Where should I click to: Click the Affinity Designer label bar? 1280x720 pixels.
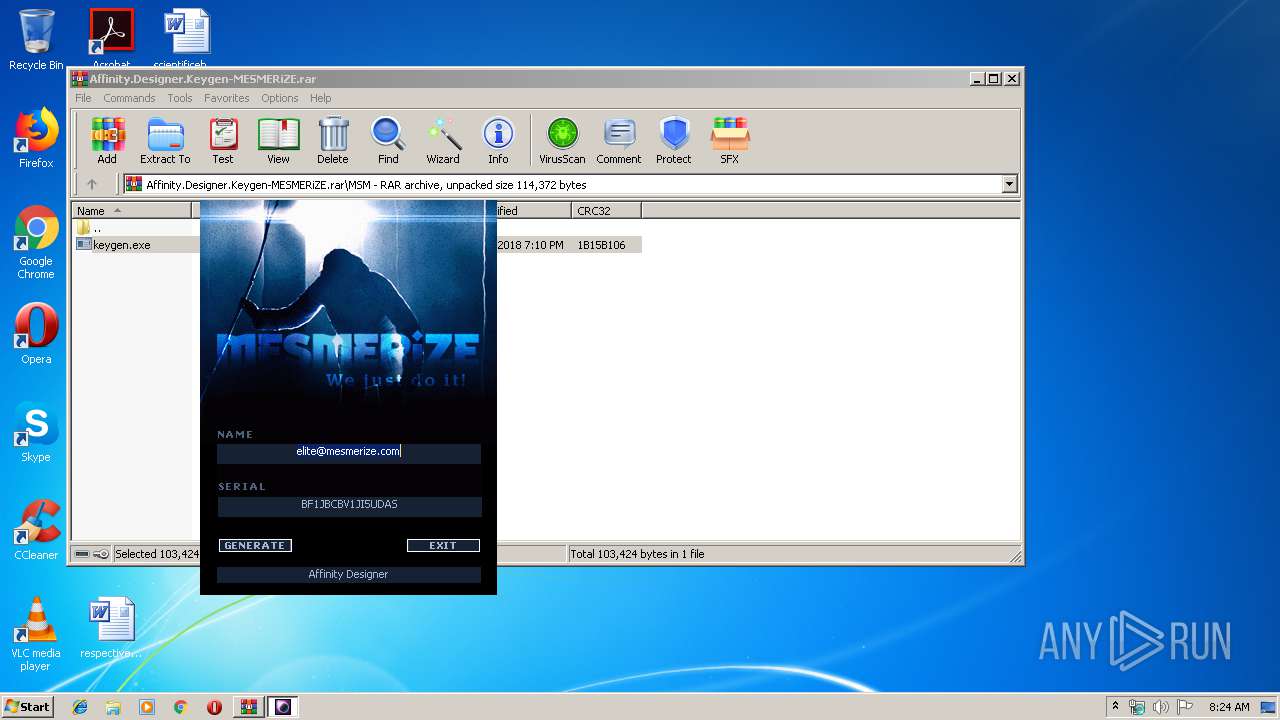[348, 574]
